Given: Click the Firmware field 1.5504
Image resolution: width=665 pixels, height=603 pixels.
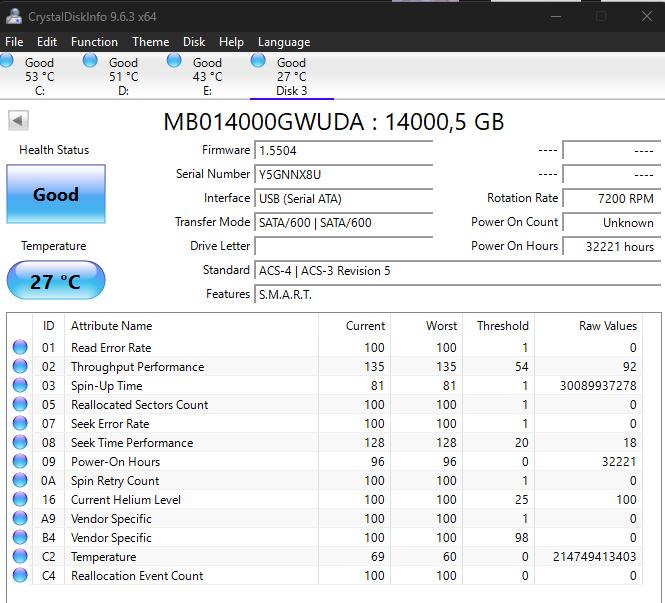Looking at the screenshot, I should point(344,151).
